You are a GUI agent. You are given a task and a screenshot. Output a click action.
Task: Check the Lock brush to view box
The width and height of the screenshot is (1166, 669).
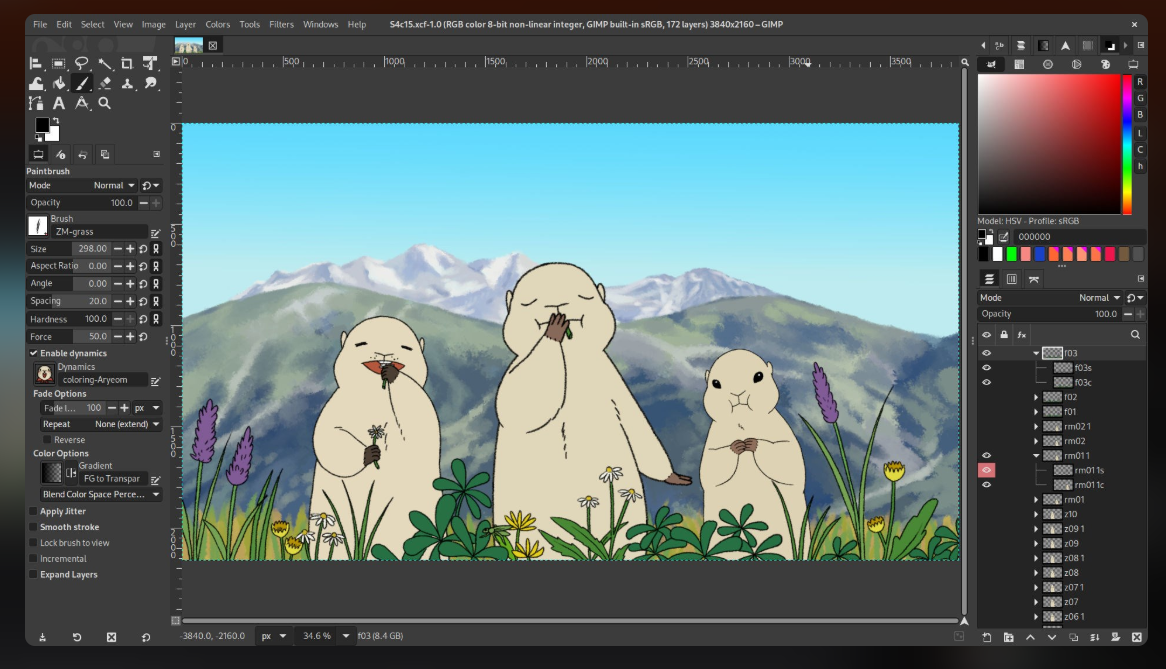pyautogui.click(x=34, y=543)
